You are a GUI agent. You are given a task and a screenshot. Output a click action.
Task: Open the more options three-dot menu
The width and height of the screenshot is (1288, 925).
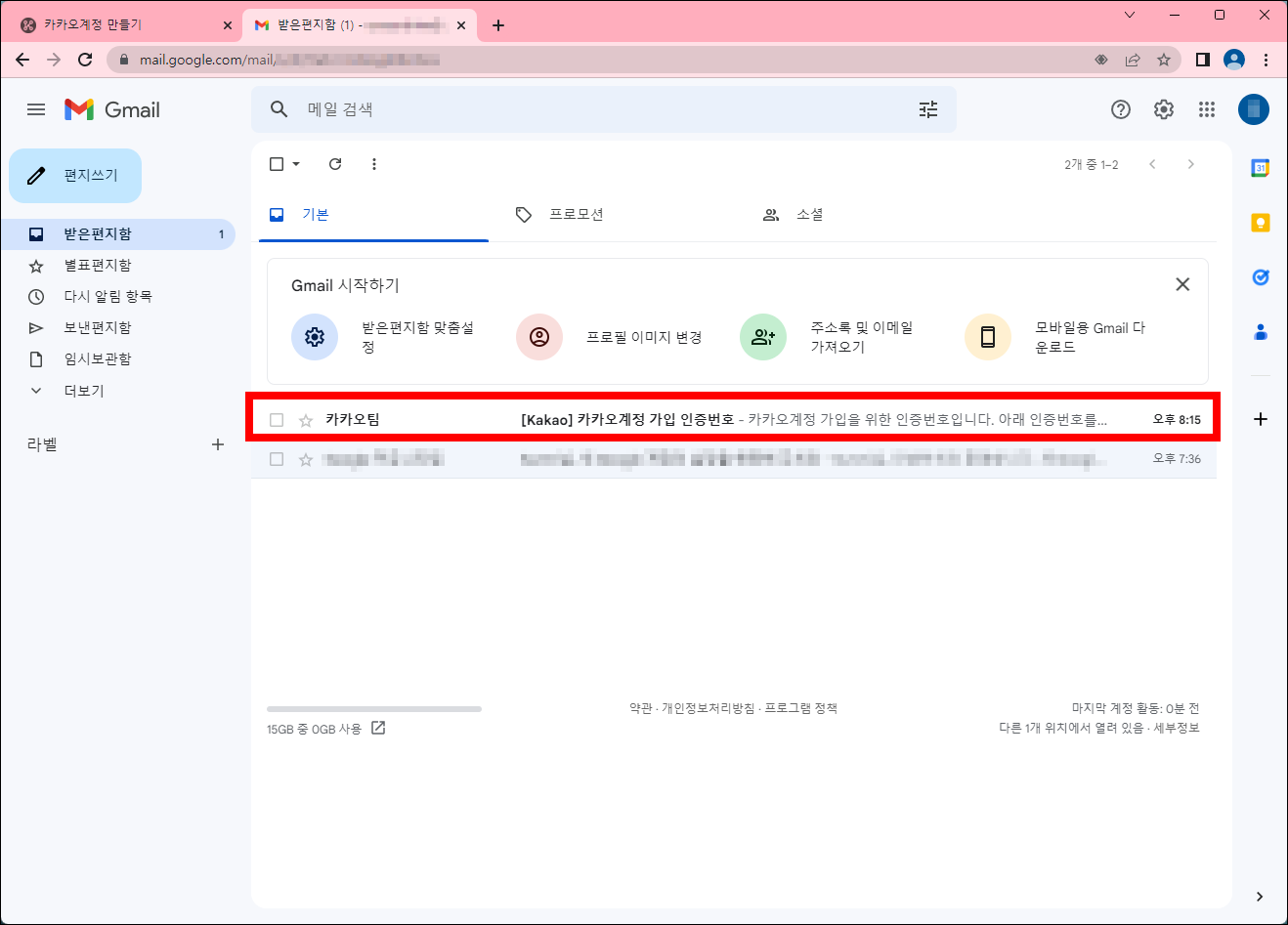tap(374, 164)
